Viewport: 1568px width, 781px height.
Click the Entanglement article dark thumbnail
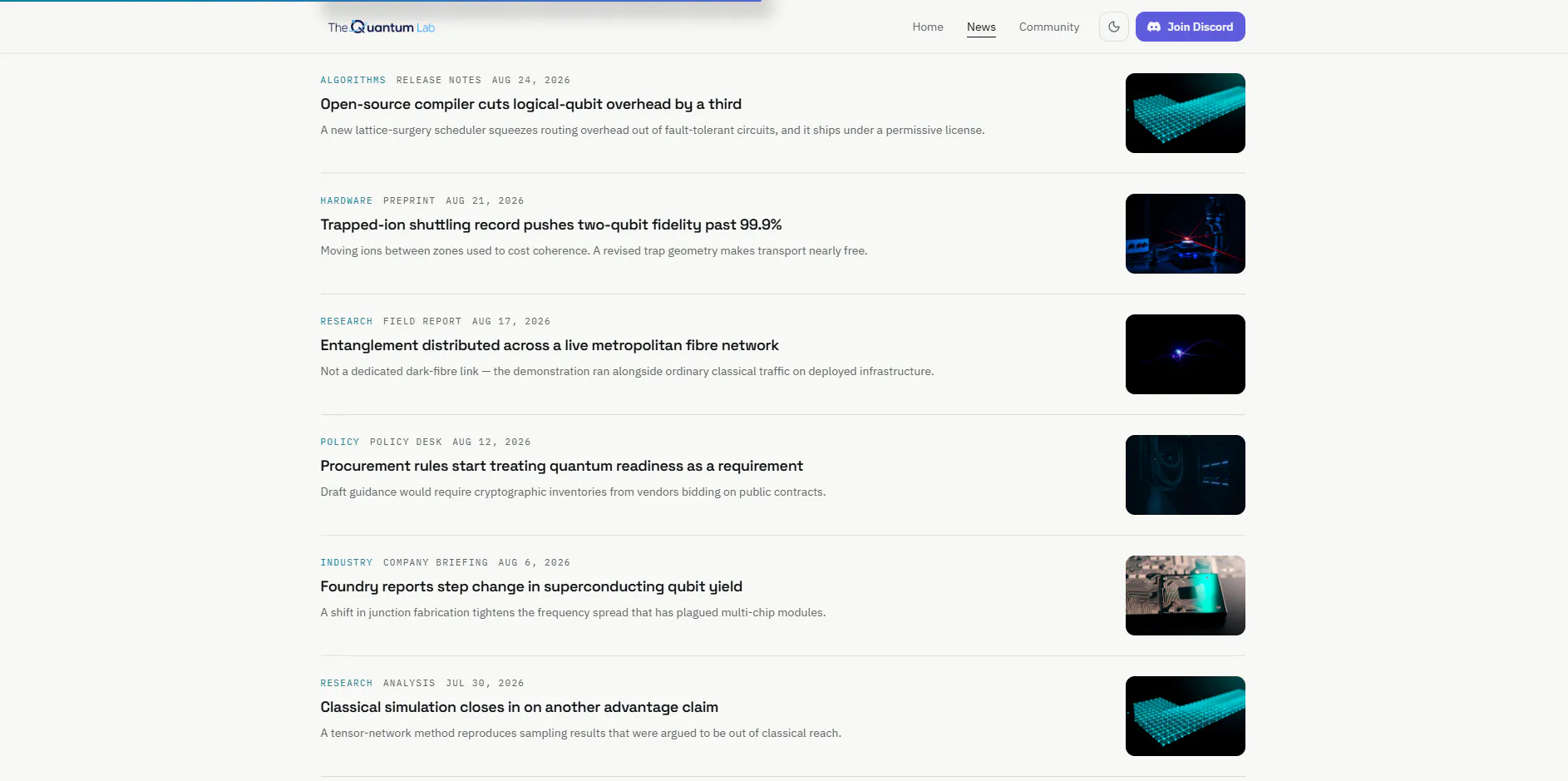[x=1185, y=354]
